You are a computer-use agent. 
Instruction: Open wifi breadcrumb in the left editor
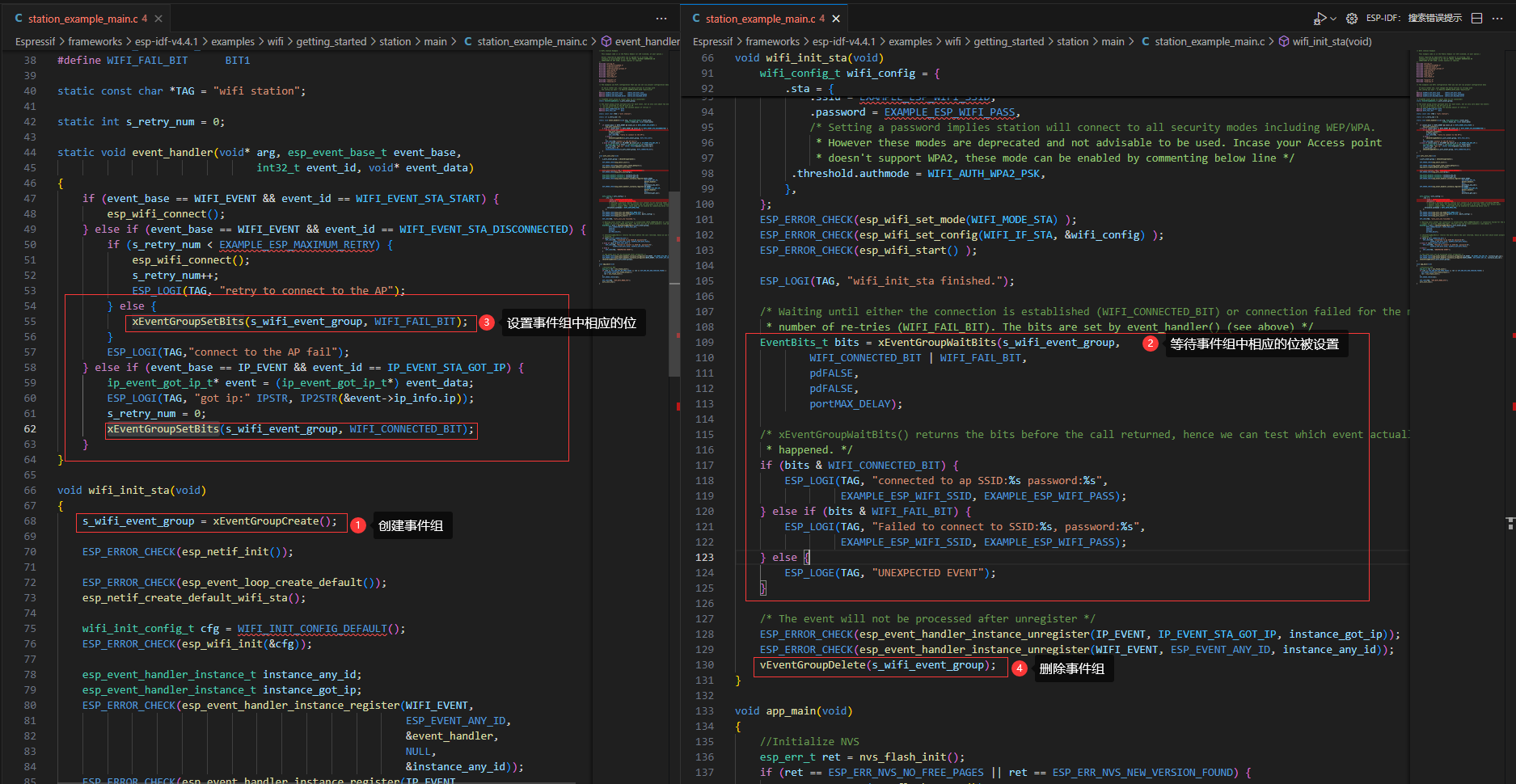(276, 42)
